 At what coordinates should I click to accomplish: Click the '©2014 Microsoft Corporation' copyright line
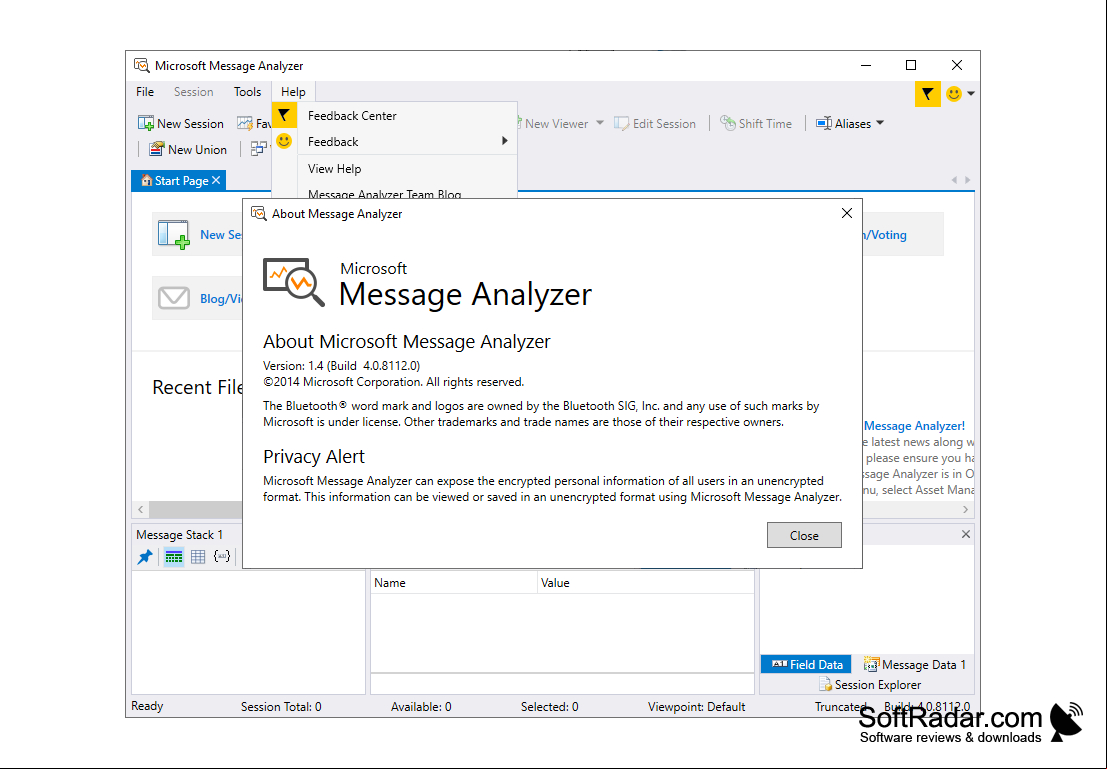[x=394, y=382]
